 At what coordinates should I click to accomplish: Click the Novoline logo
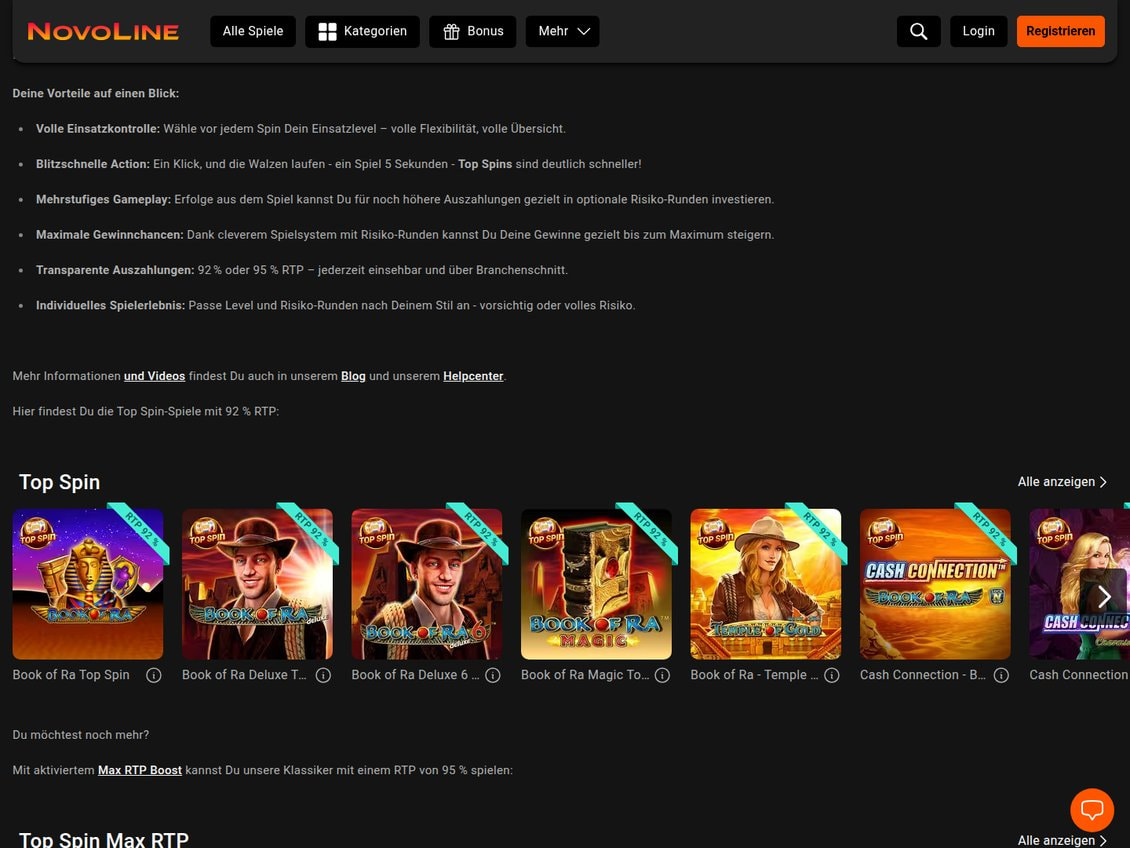tap(103, 32)
